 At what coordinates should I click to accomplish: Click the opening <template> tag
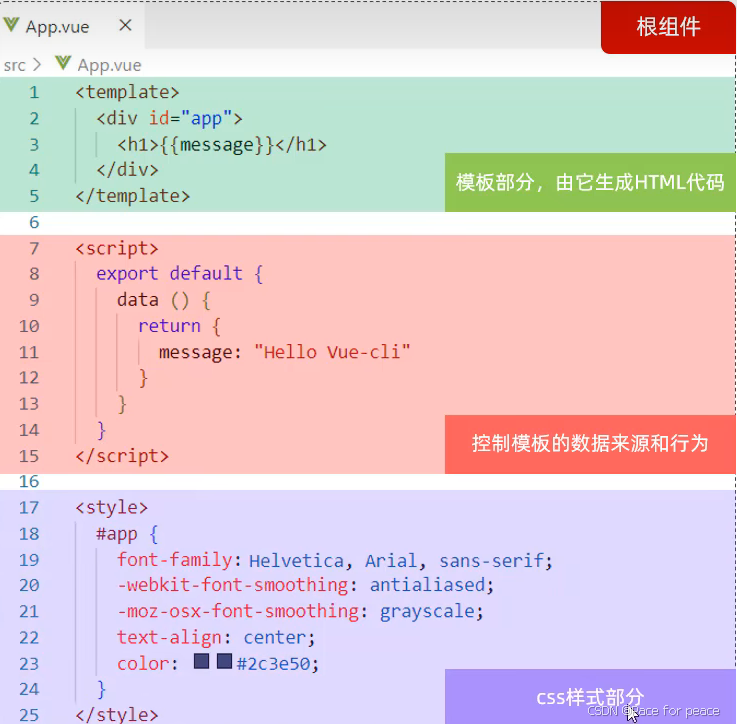click(x=127, y=92)
